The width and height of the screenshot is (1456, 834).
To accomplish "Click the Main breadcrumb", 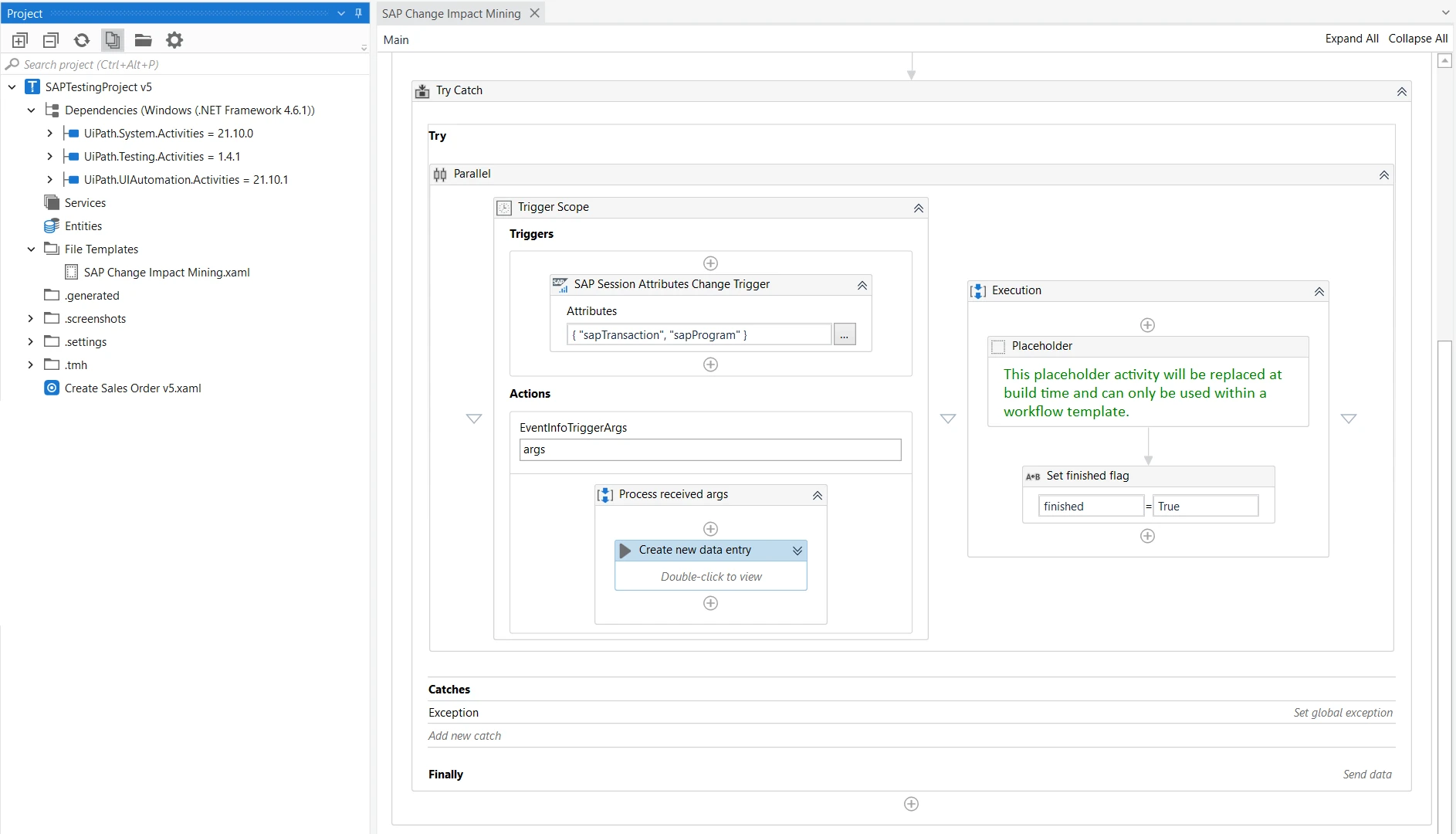I will [396, 40].
